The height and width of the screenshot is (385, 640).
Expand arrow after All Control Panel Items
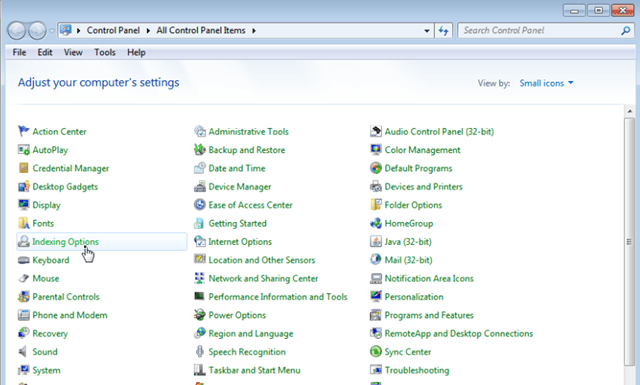pyautogui.click(x=253, y=31)
